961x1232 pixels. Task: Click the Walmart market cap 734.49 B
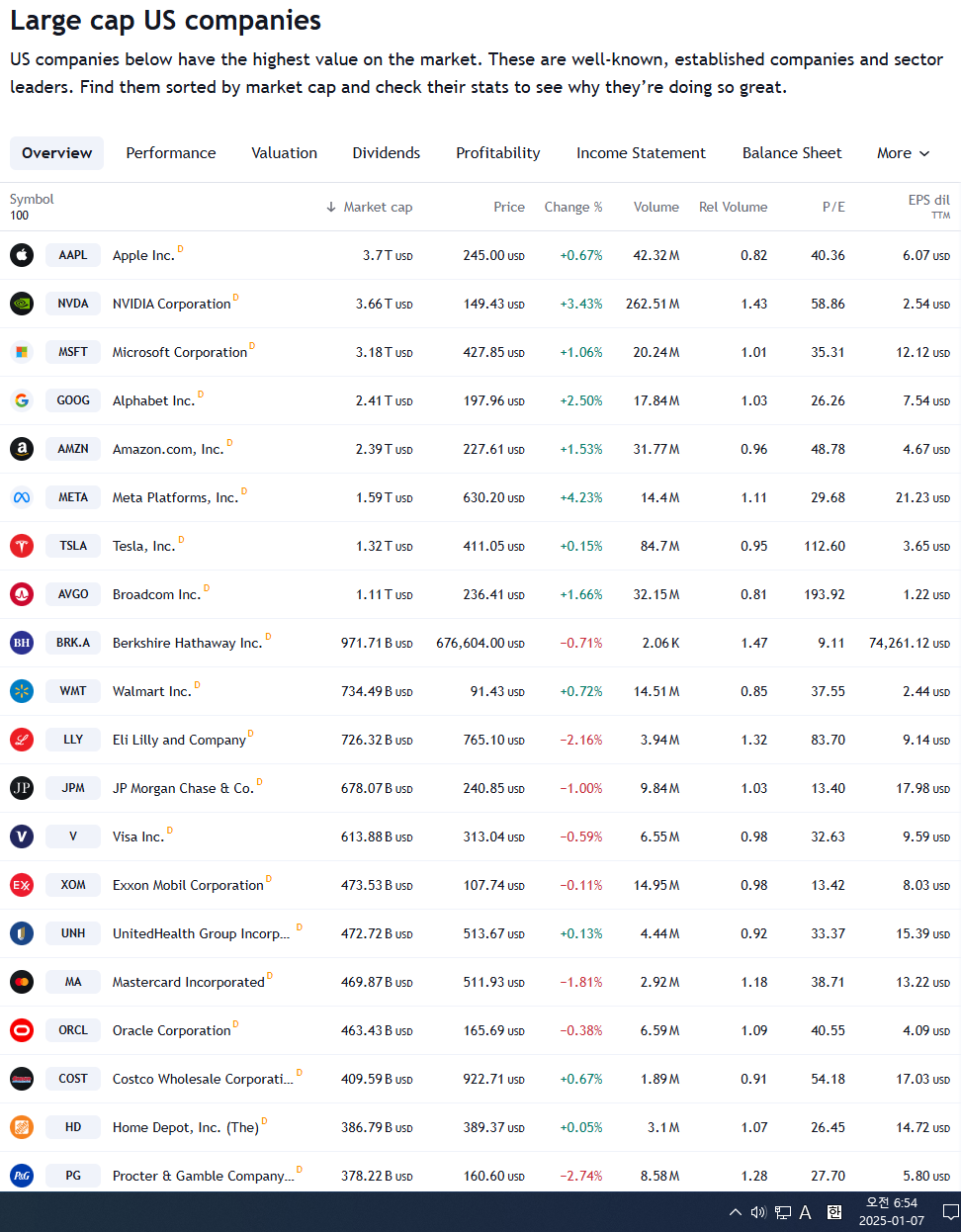click(377, 691)
